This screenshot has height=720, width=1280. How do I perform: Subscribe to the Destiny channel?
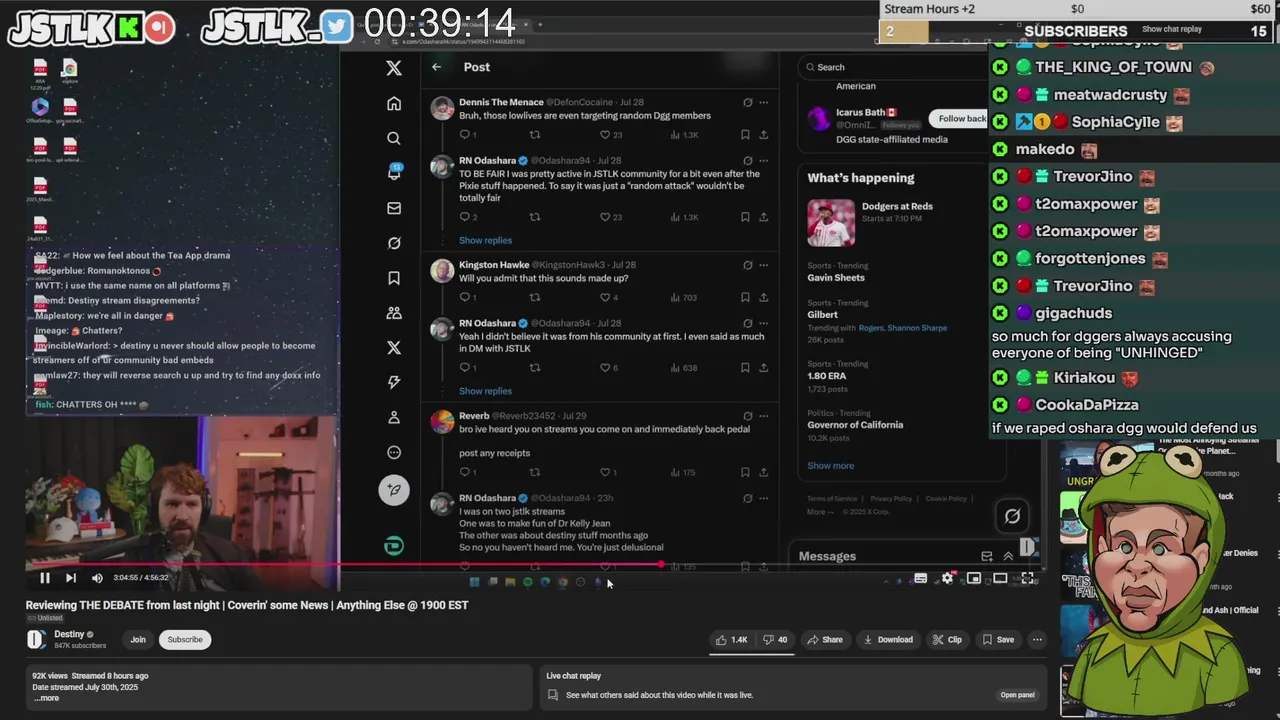(185, 640)
